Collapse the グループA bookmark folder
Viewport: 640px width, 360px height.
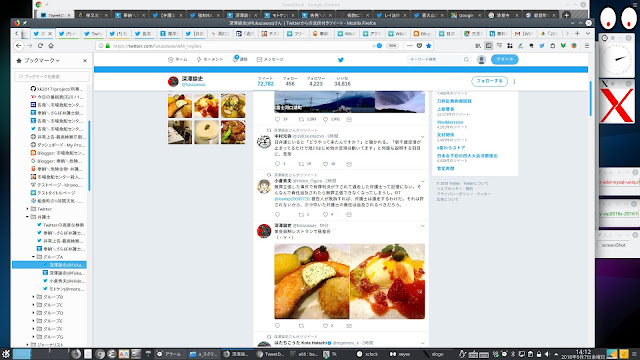click(33, 257)
